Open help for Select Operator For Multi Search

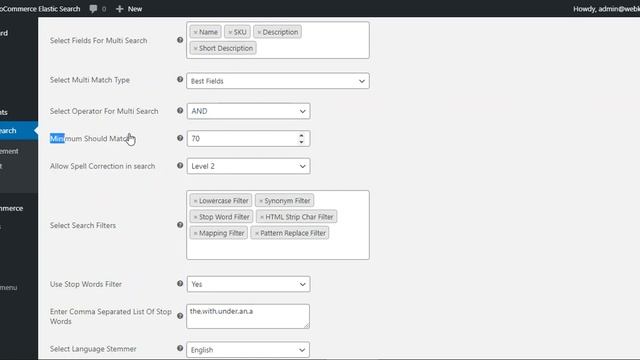point(180,111)
